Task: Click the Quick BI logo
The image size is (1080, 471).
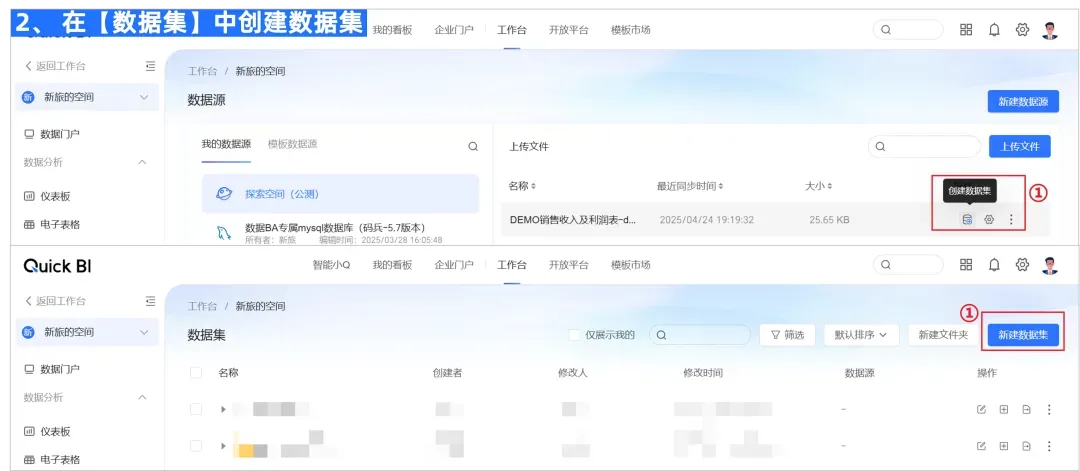Action: (57, 265)
